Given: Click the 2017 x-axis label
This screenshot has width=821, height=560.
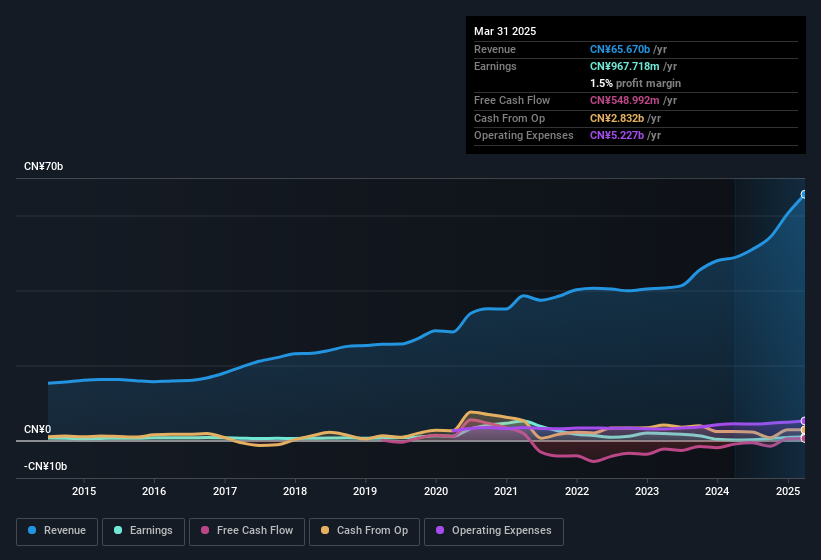Looking at the screenshot, I should click(225, 491).
